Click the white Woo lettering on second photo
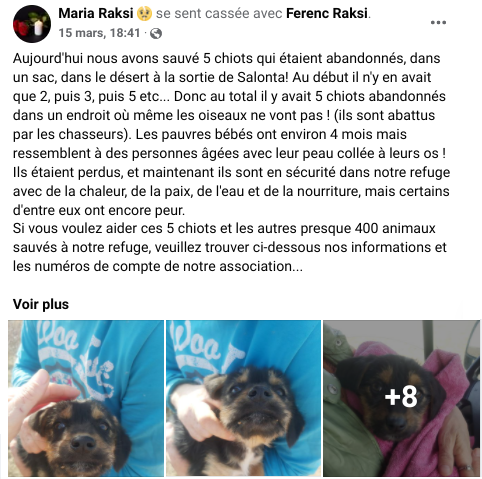 (197, 340)
